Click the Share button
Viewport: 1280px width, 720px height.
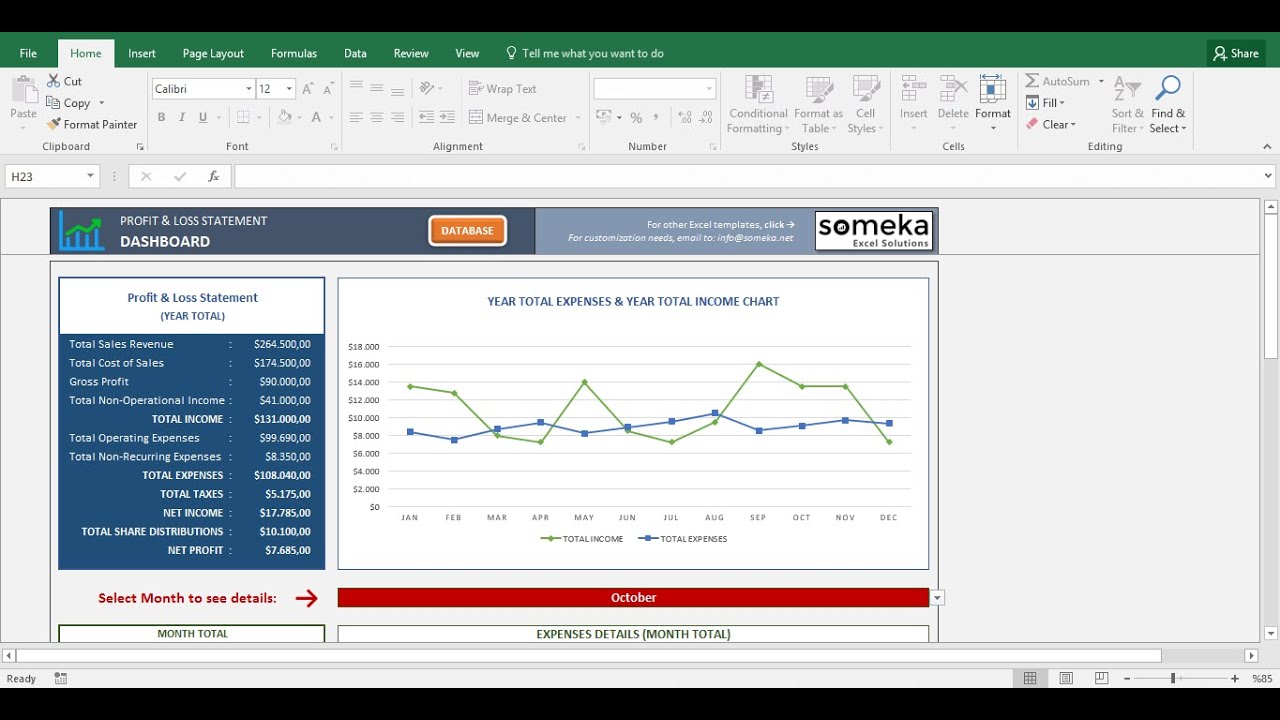pos(1236,53)
